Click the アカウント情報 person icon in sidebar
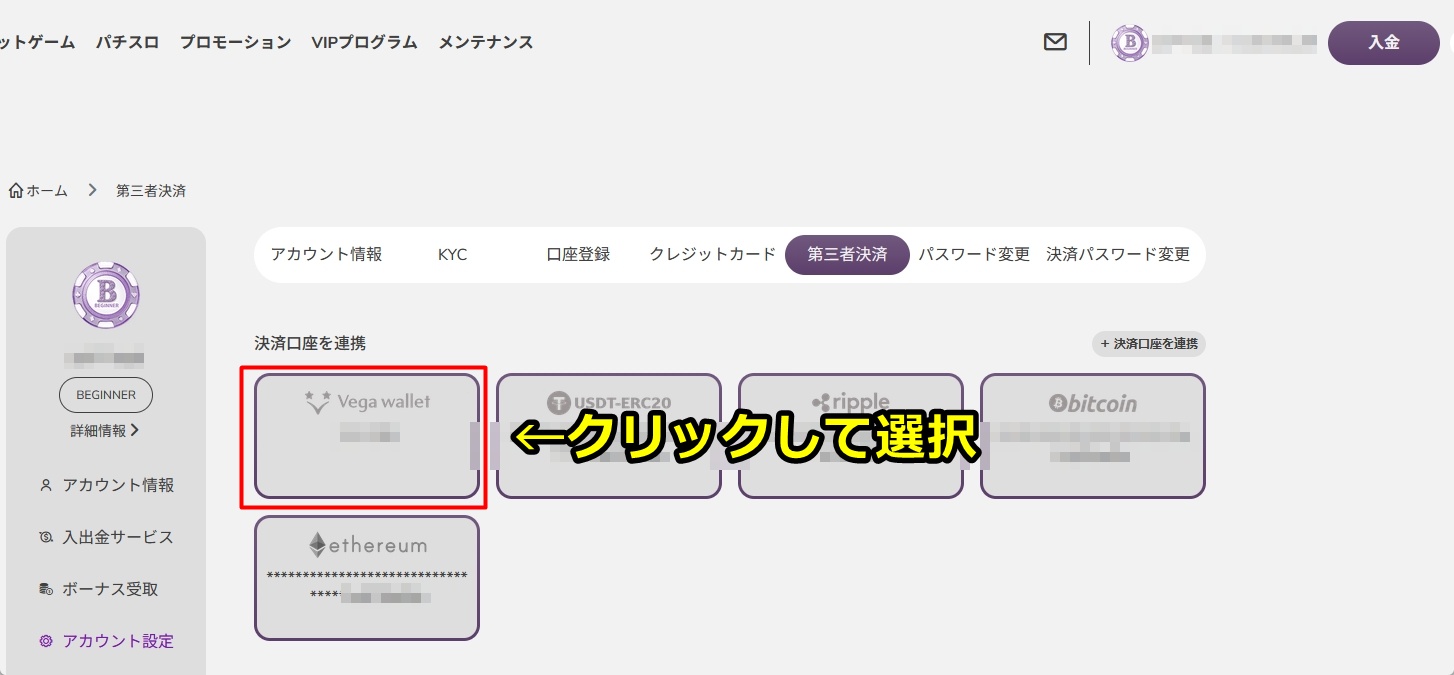Viewport: 1454px width, 675px height. (46, 485)
